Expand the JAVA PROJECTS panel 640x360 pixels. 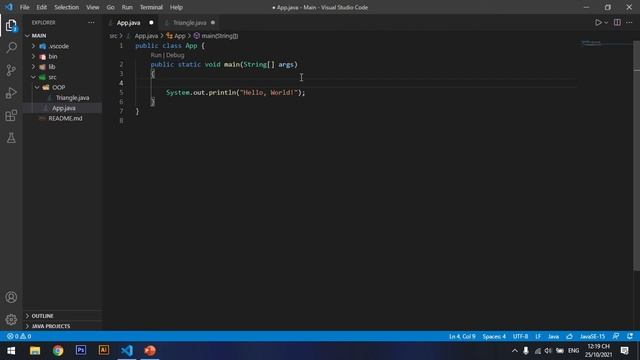point(51,326)
